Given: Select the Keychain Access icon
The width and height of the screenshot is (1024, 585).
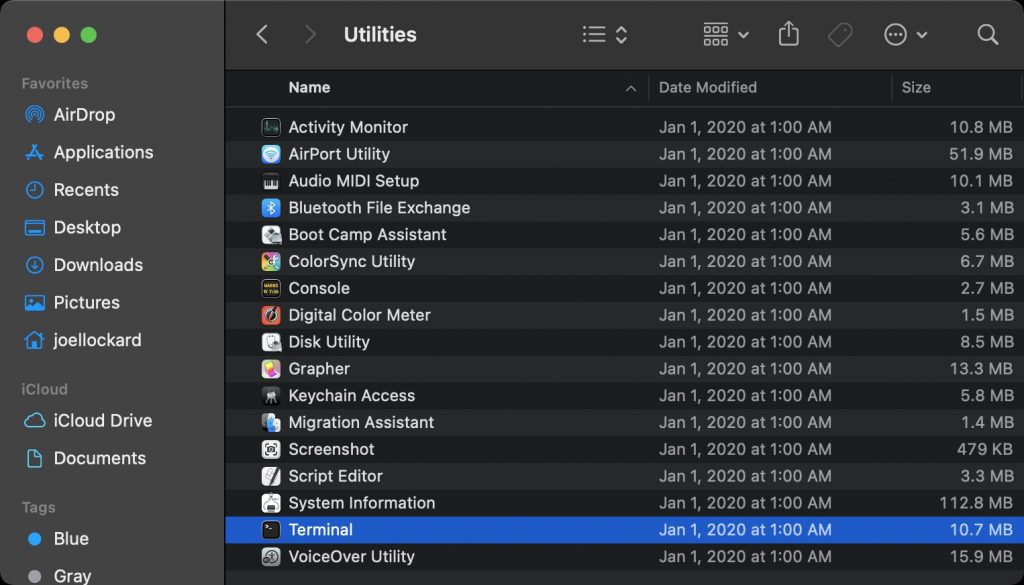Looking at the screenshot, I should pyautogui.click(x=271, y=395).
